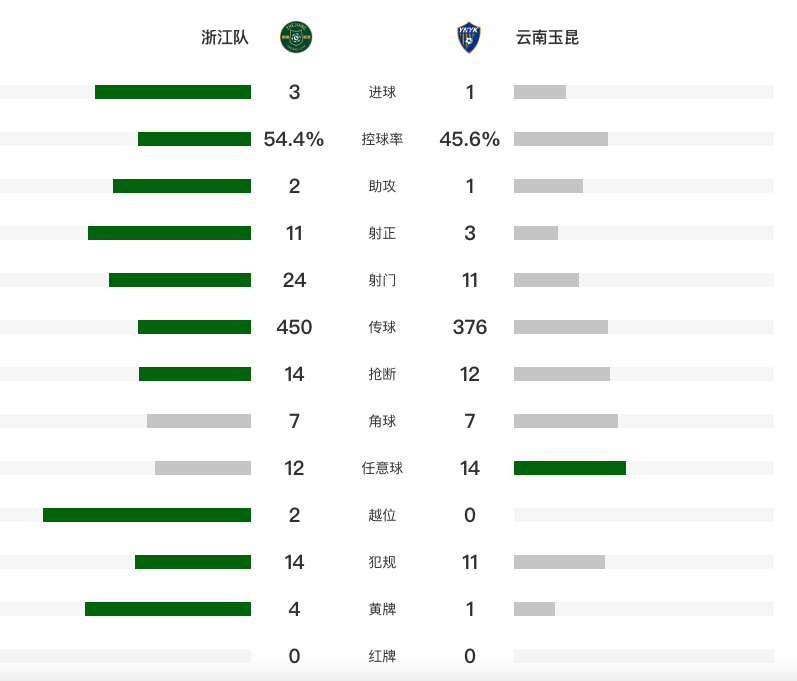Screen dimensions: 797x681
Task: Select the 红牌 red cards label
Action: point(382,656)
